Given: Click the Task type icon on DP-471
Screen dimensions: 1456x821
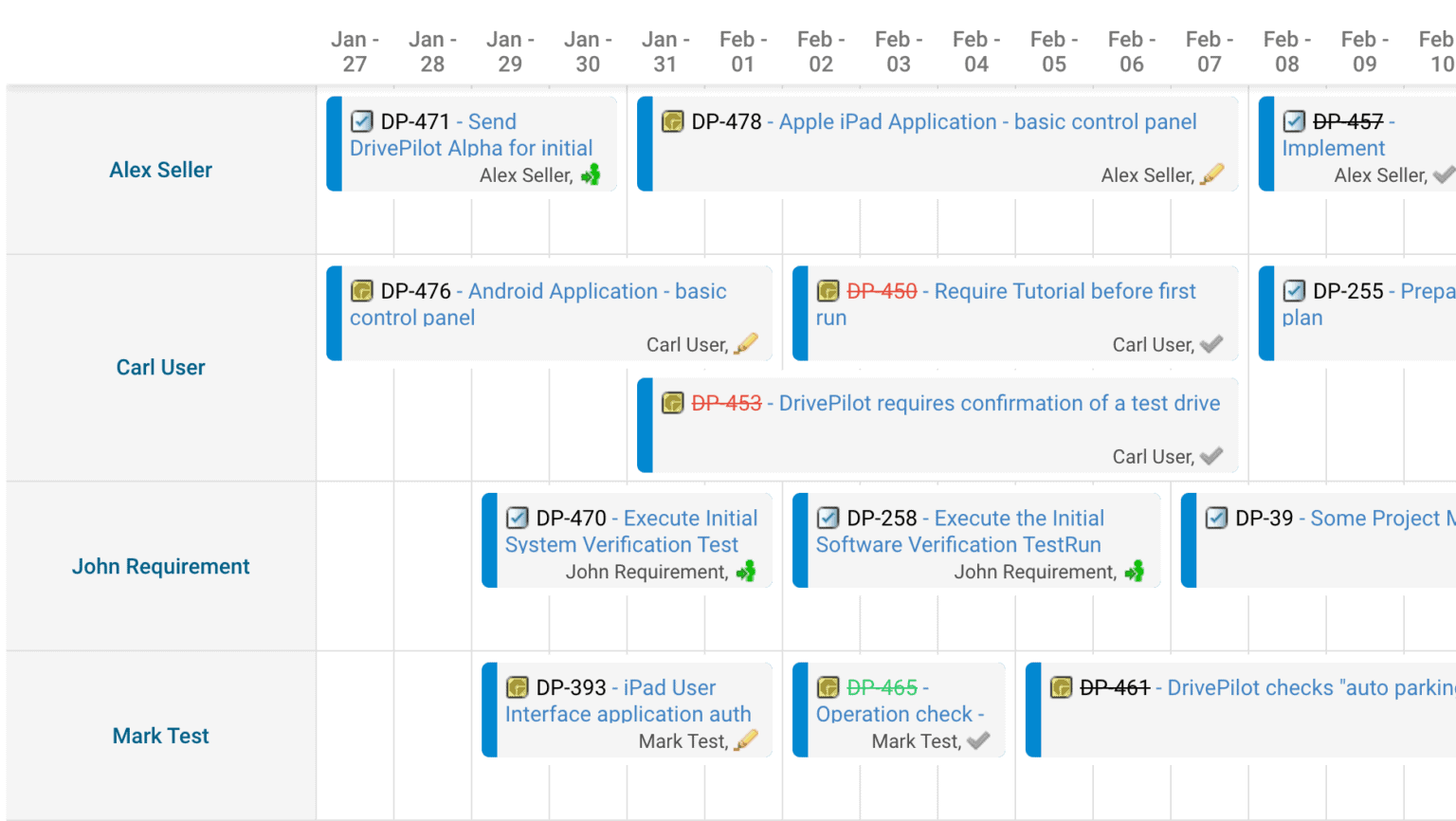Looking at the screenshot, I should click(362, 120).
